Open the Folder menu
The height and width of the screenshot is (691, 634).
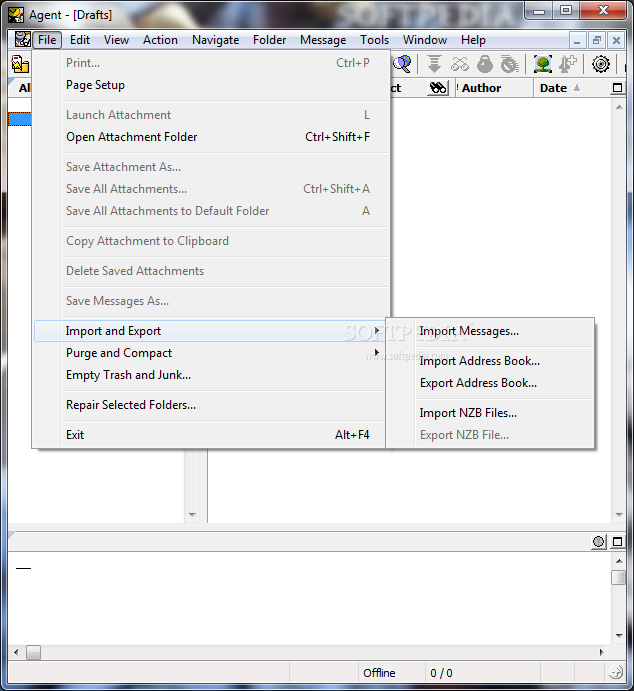[269, 40]
